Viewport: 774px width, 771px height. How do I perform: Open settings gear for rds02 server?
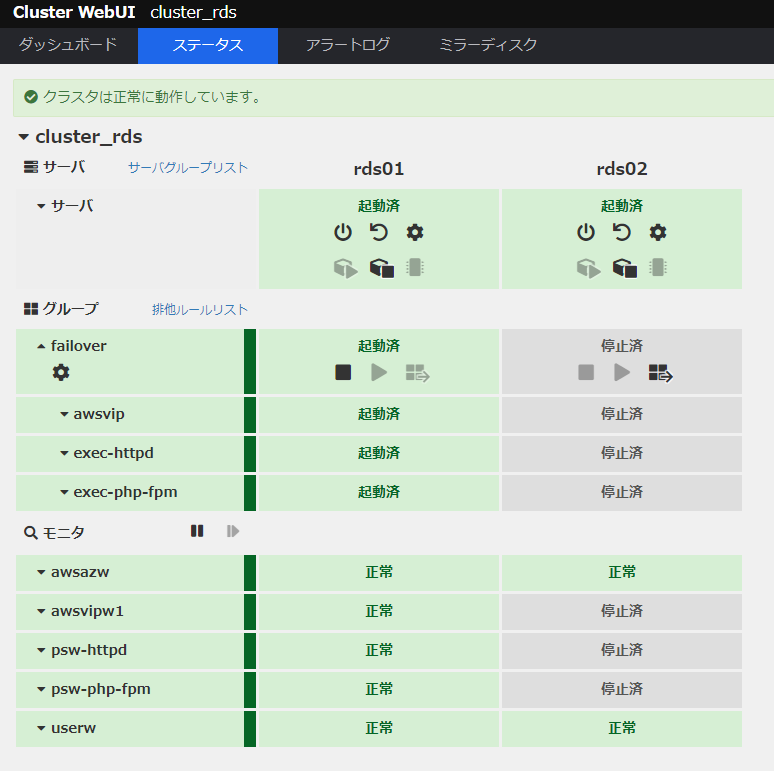click(x=658, y=232)
